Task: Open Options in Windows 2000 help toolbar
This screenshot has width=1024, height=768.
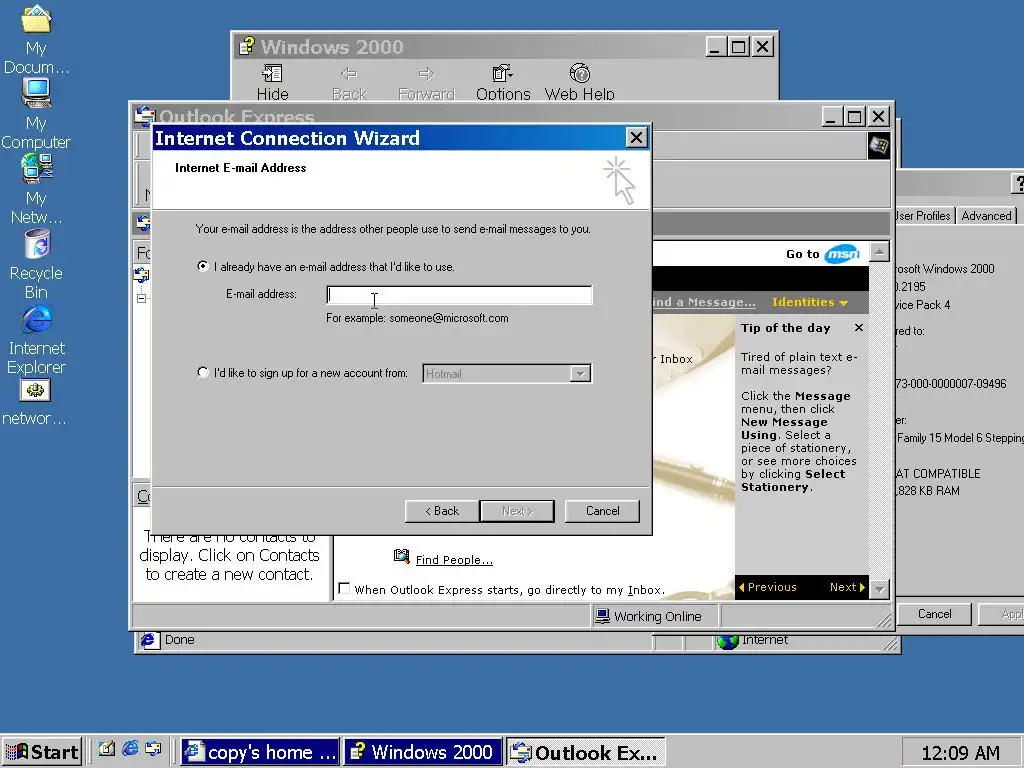Action: coord(503,82)
